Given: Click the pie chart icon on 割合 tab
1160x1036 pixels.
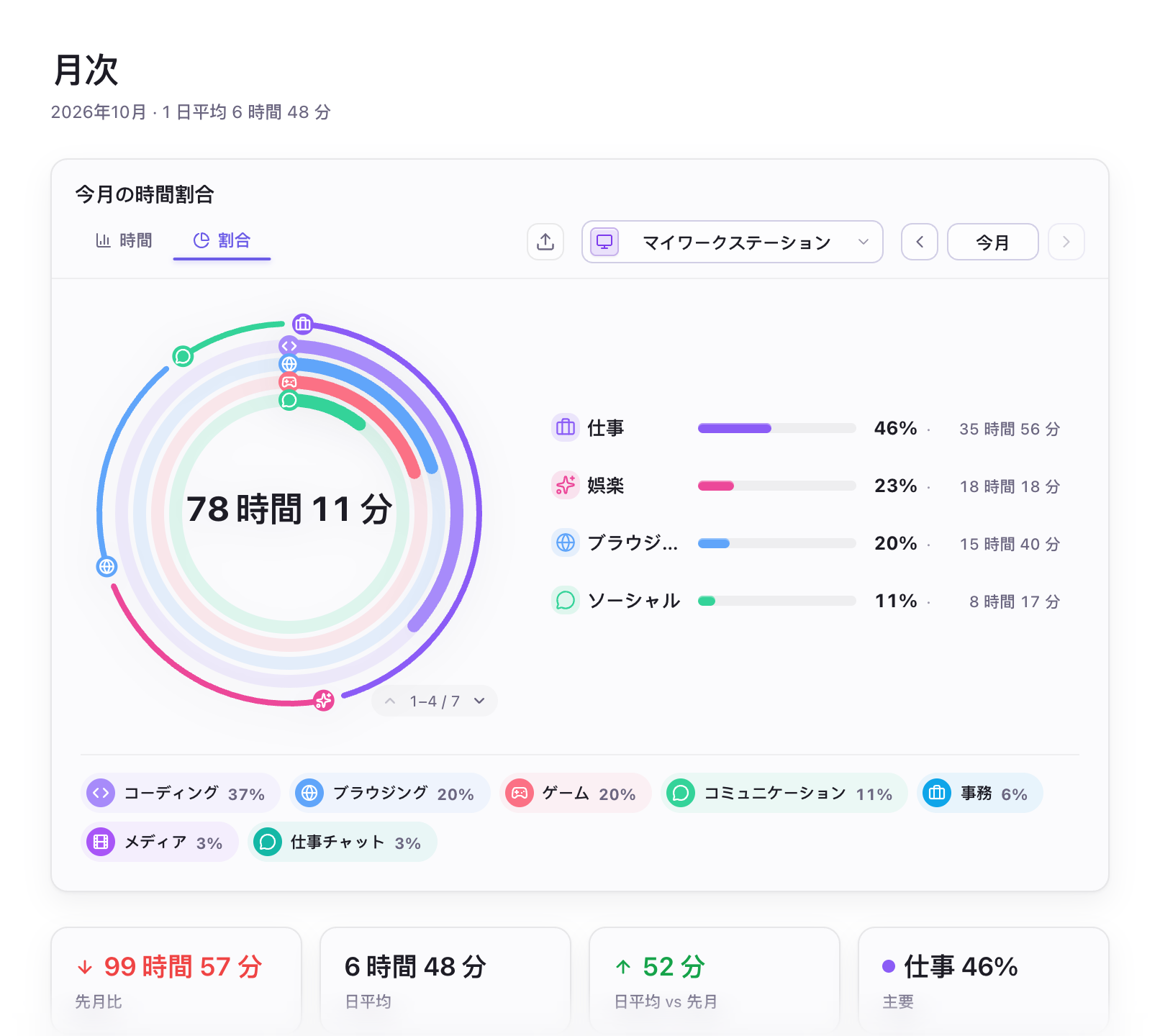Looking at the screenshot, I should 201,240.
